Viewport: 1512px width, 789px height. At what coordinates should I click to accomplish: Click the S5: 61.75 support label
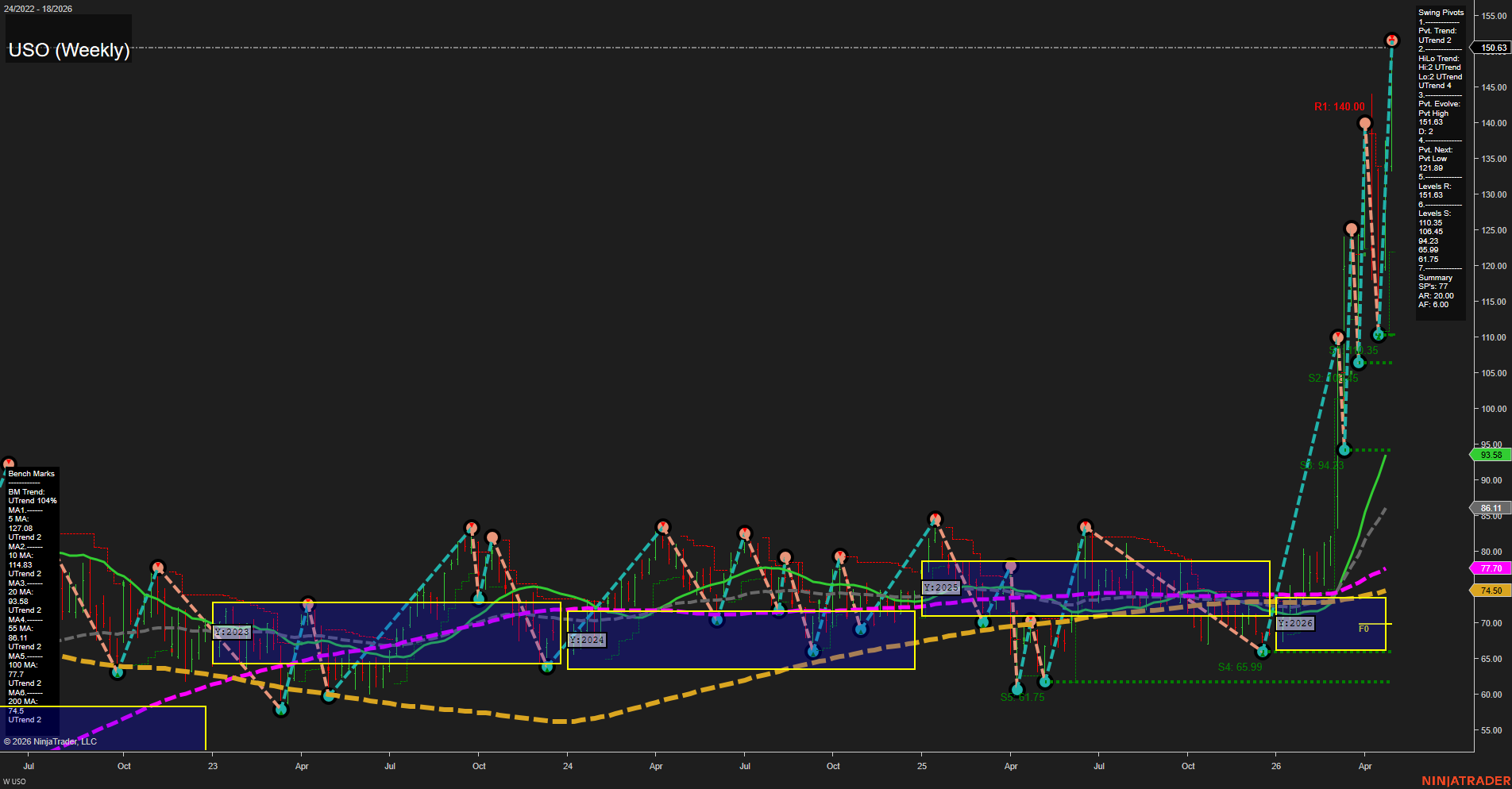coord(1023,697)
